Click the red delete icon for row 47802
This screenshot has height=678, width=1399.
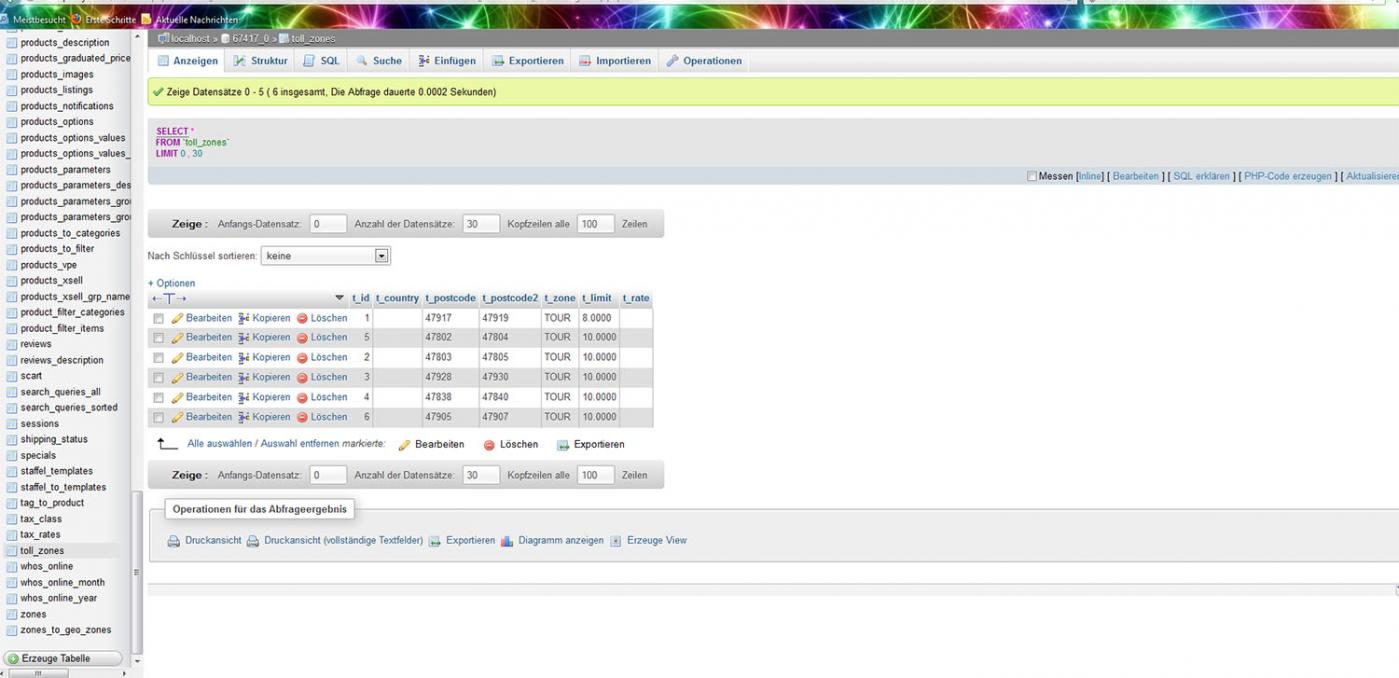(x=302, y=338)
